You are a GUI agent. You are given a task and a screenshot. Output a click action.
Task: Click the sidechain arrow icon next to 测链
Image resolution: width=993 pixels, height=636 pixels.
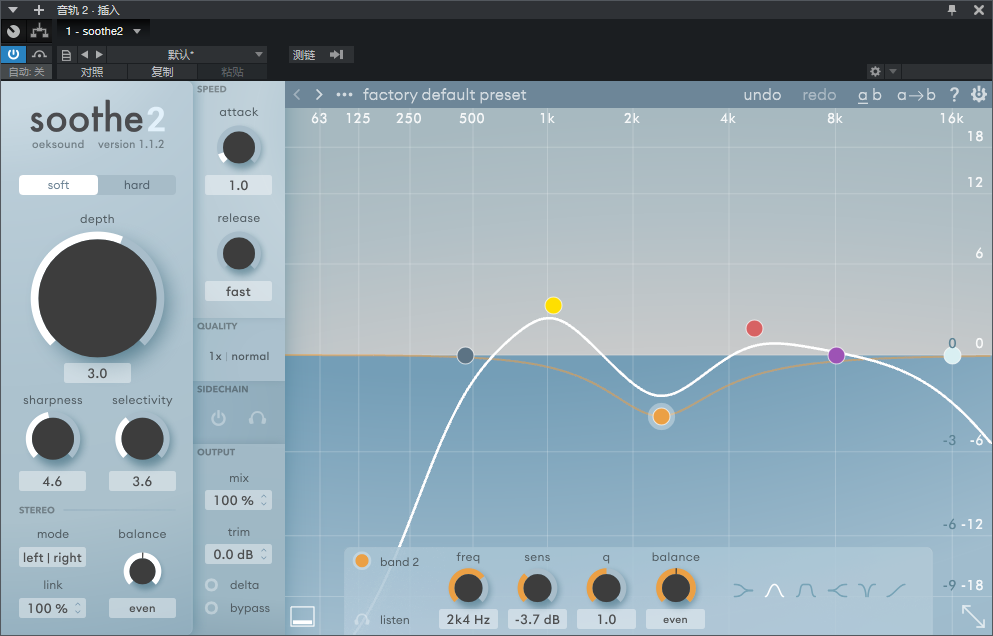pos(337,54)
